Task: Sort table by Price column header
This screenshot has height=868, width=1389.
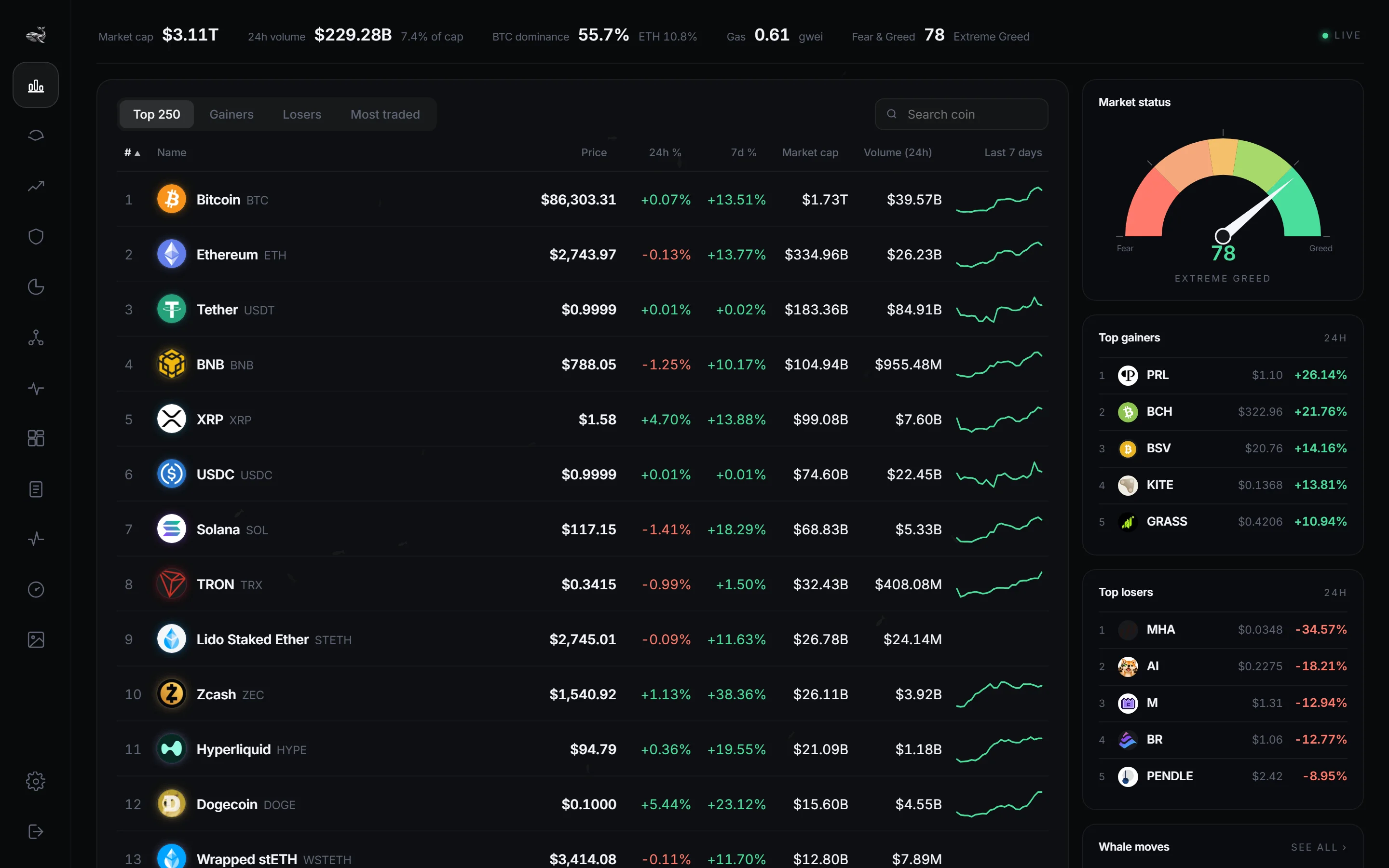Action: point(594,153)
